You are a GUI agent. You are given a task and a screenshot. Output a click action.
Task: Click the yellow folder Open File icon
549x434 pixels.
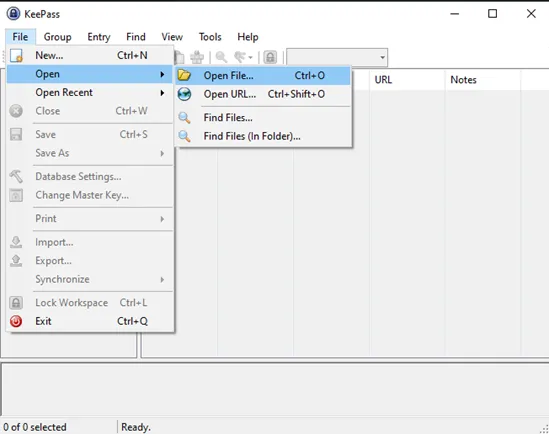click(x=184, y=75)
